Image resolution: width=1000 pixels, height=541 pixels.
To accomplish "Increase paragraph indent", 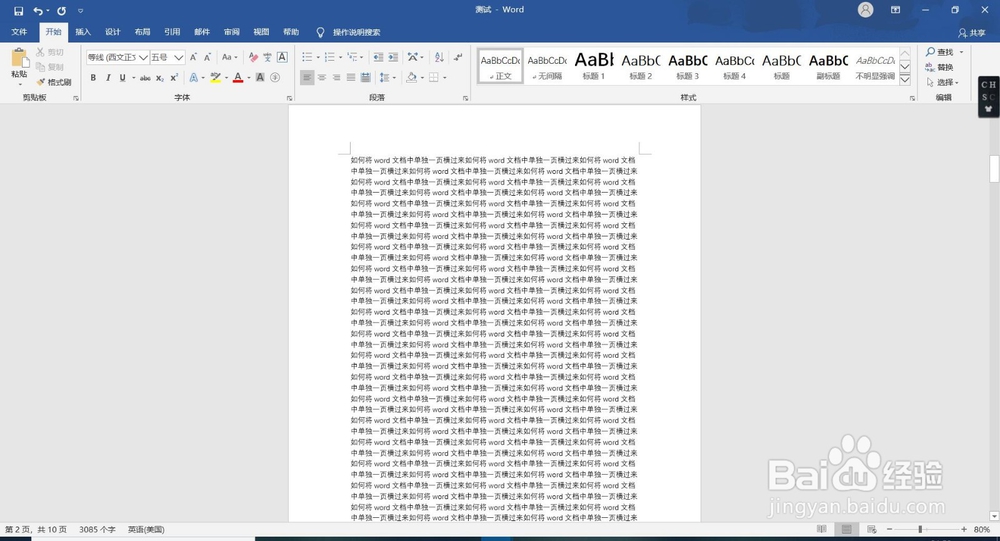I will pyautogui.click(x=393, y=57).
